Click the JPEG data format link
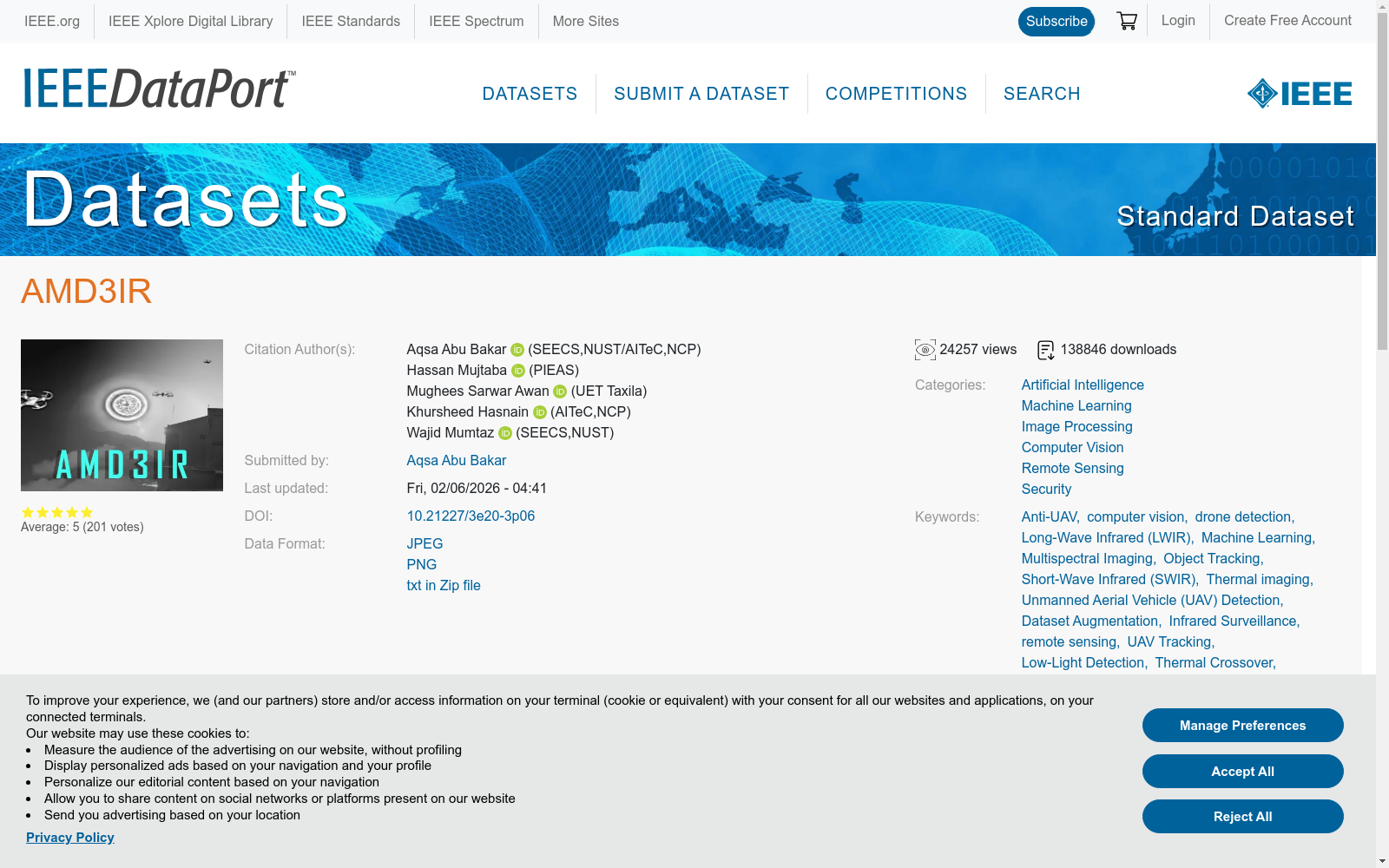Image resolution: width=1389 pixels, height=868 pixels. (x=425, y=544)
